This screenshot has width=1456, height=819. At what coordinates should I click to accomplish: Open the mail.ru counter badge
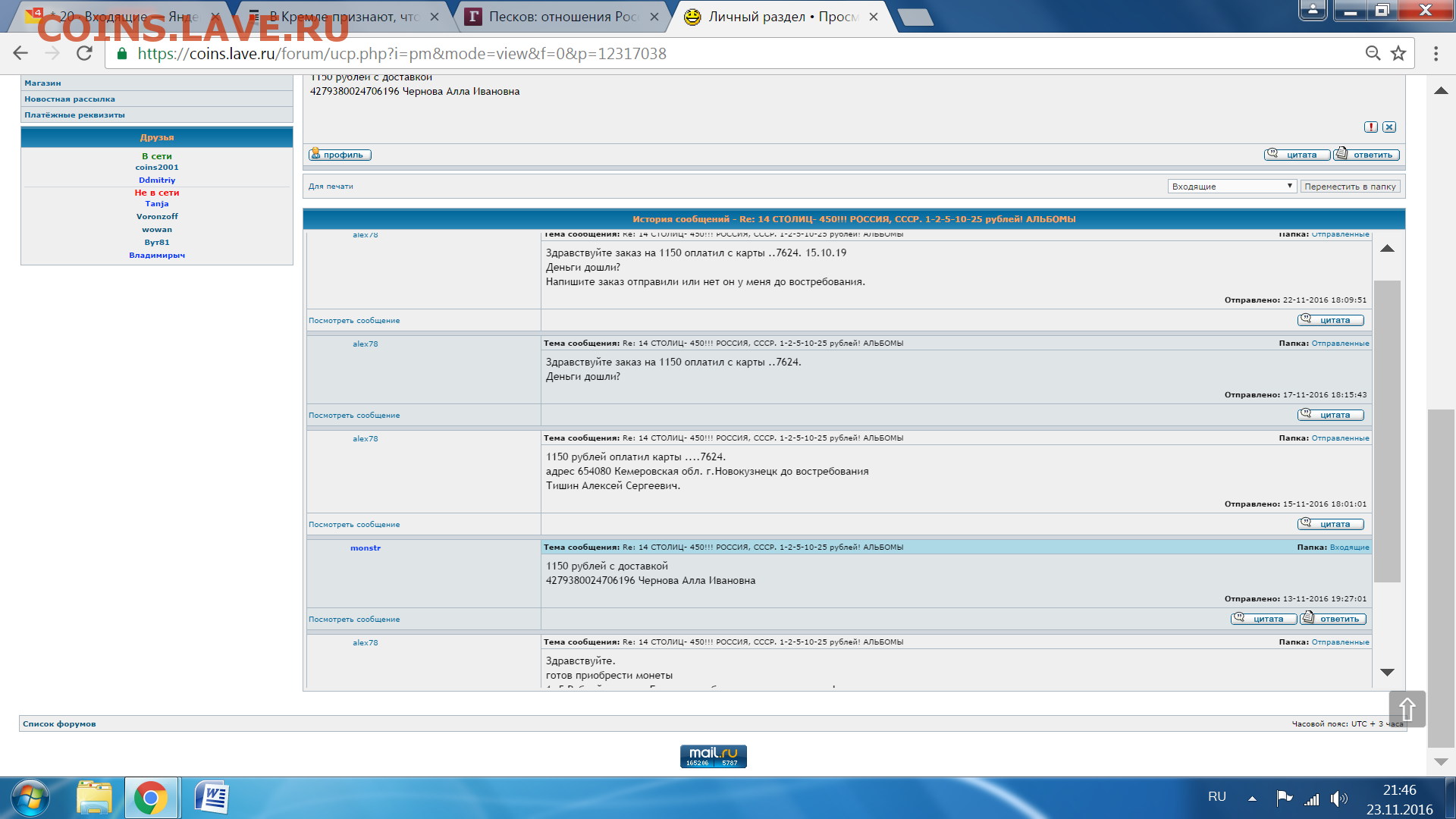(x=713, y=756)
